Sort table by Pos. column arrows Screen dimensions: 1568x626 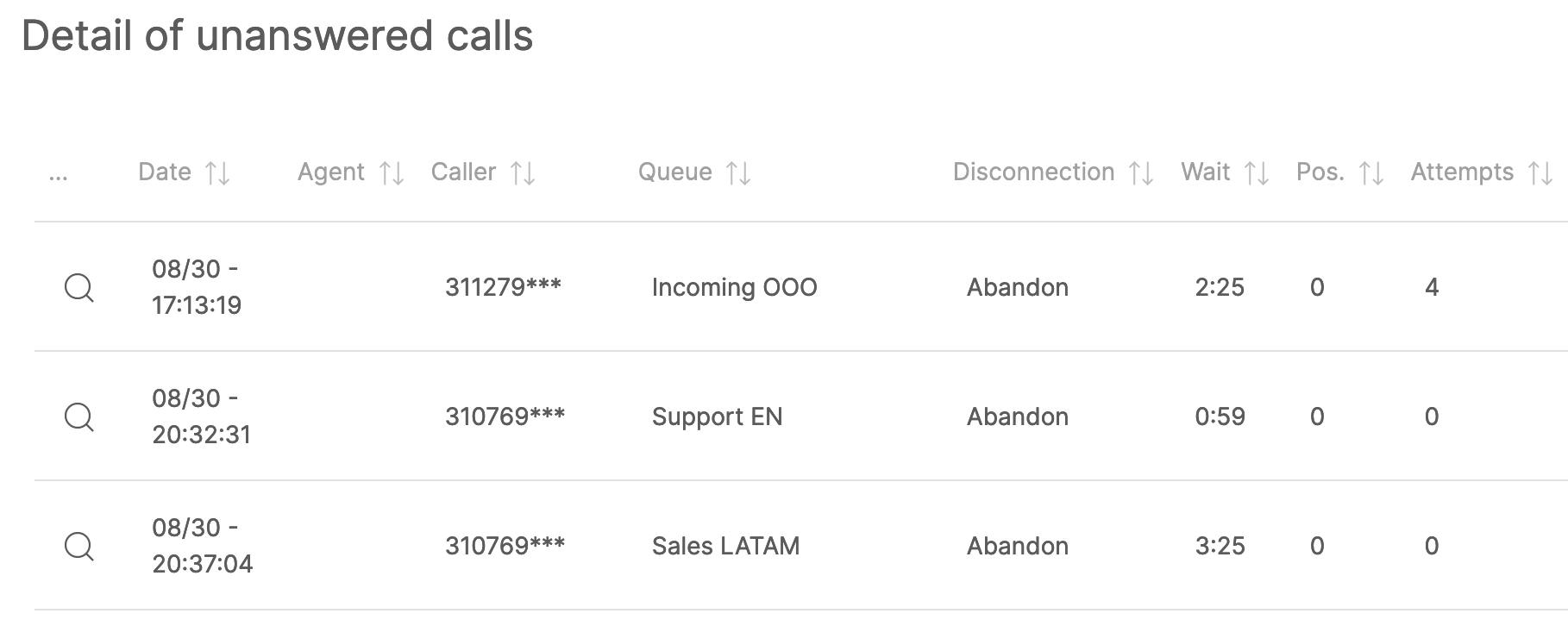pyautogui.click(x=1371, y=173)
